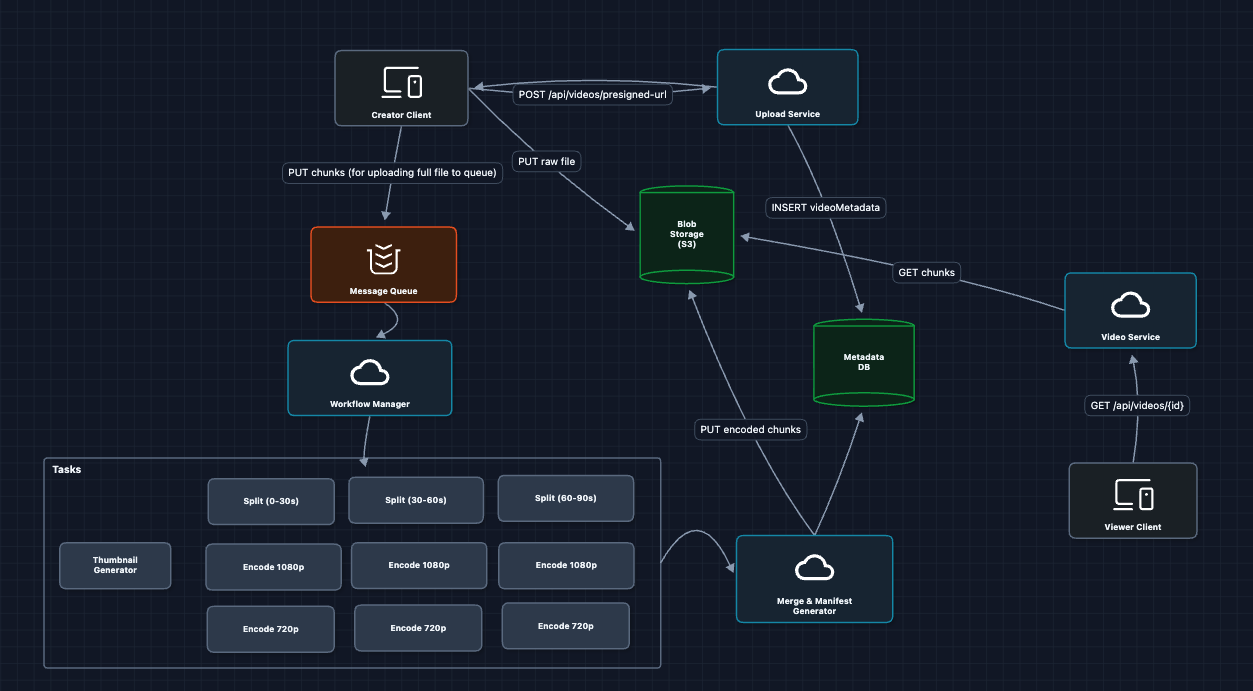Click the Creator Client device icon
This screenshot has width=1253, height=691.
[401, 82]
